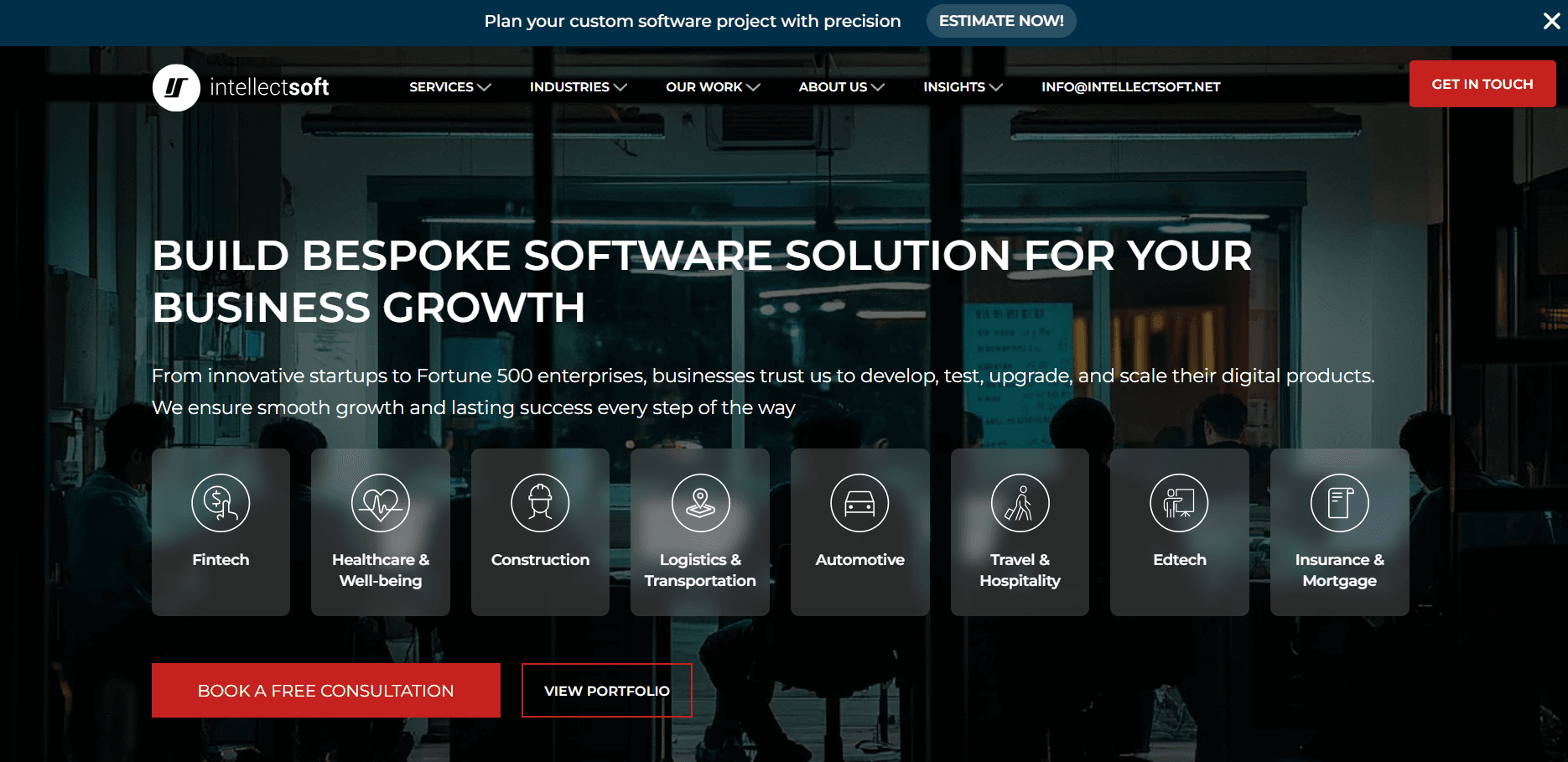Expand the Services dropdown chevron
Screen dimensions: 1568x762
[484, 87]
